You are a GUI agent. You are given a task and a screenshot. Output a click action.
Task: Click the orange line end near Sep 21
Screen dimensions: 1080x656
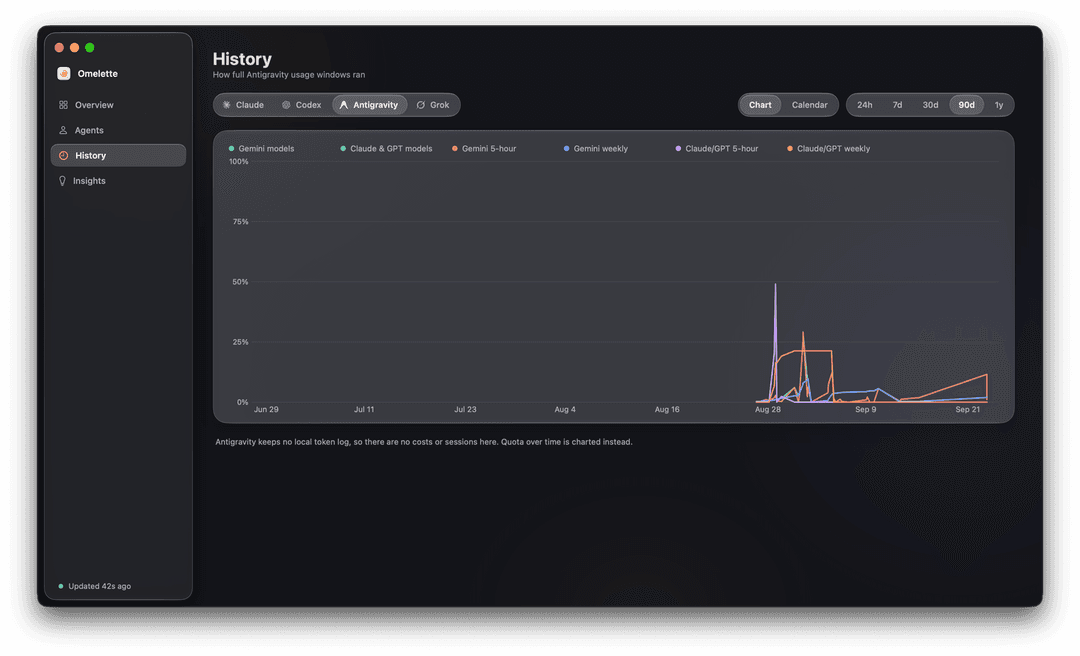coord(987,375)
